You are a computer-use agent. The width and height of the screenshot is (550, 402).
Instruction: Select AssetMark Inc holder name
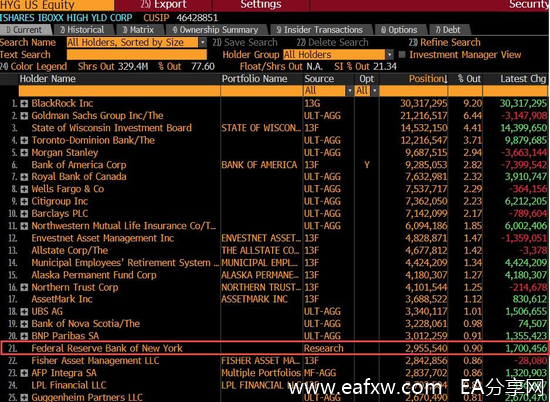coord(62,299)
